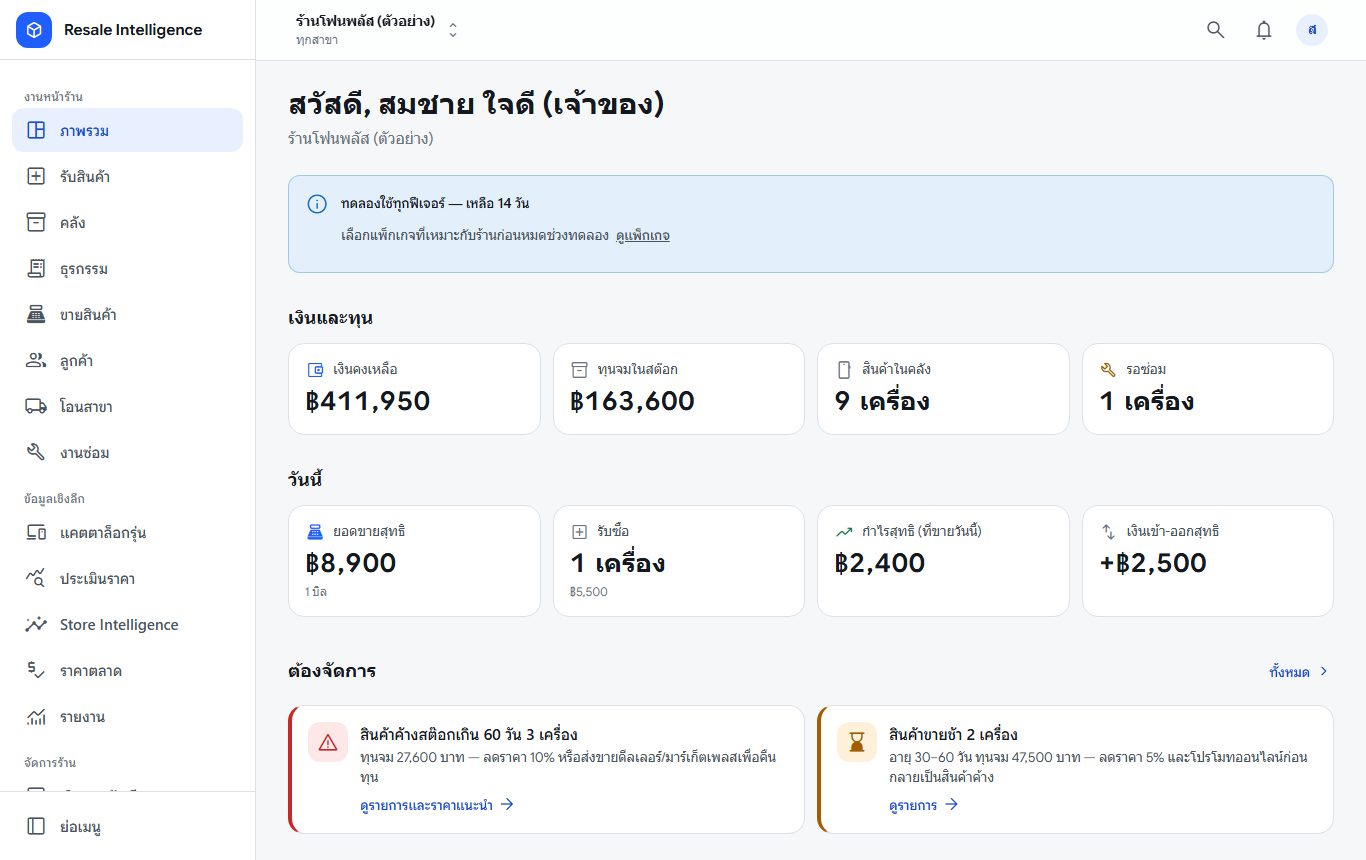Click the งานซ่อม wrench icon in sidebar
The image size is (1366, 860).
[36, 452]
